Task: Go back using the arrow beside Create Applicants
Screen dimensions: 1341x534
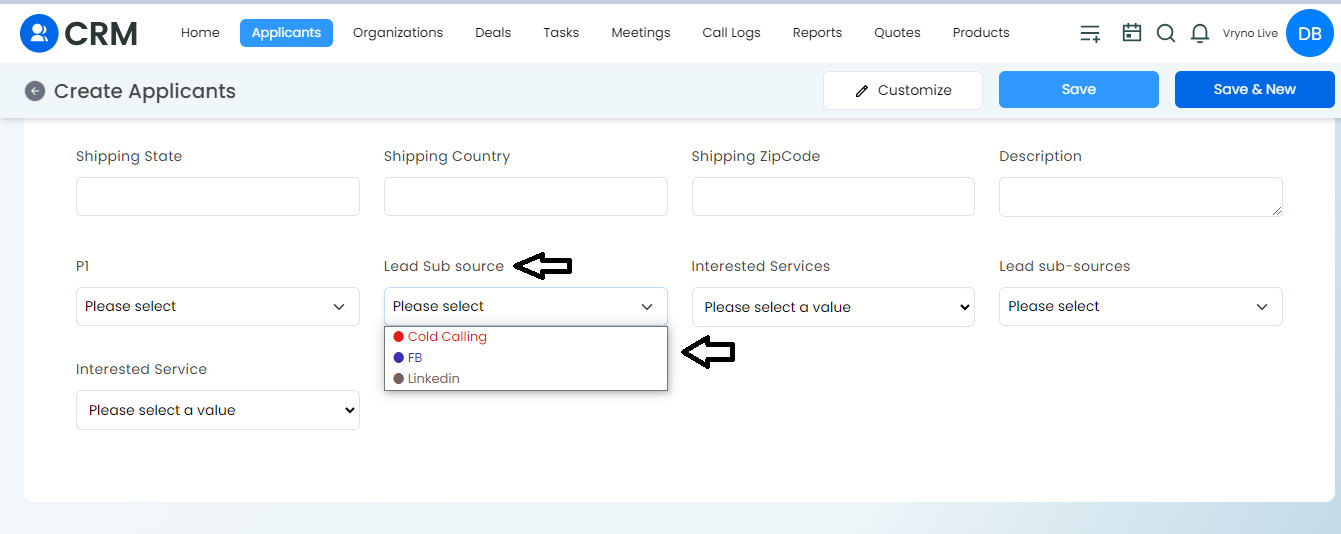Action: [x=35, y=91]
